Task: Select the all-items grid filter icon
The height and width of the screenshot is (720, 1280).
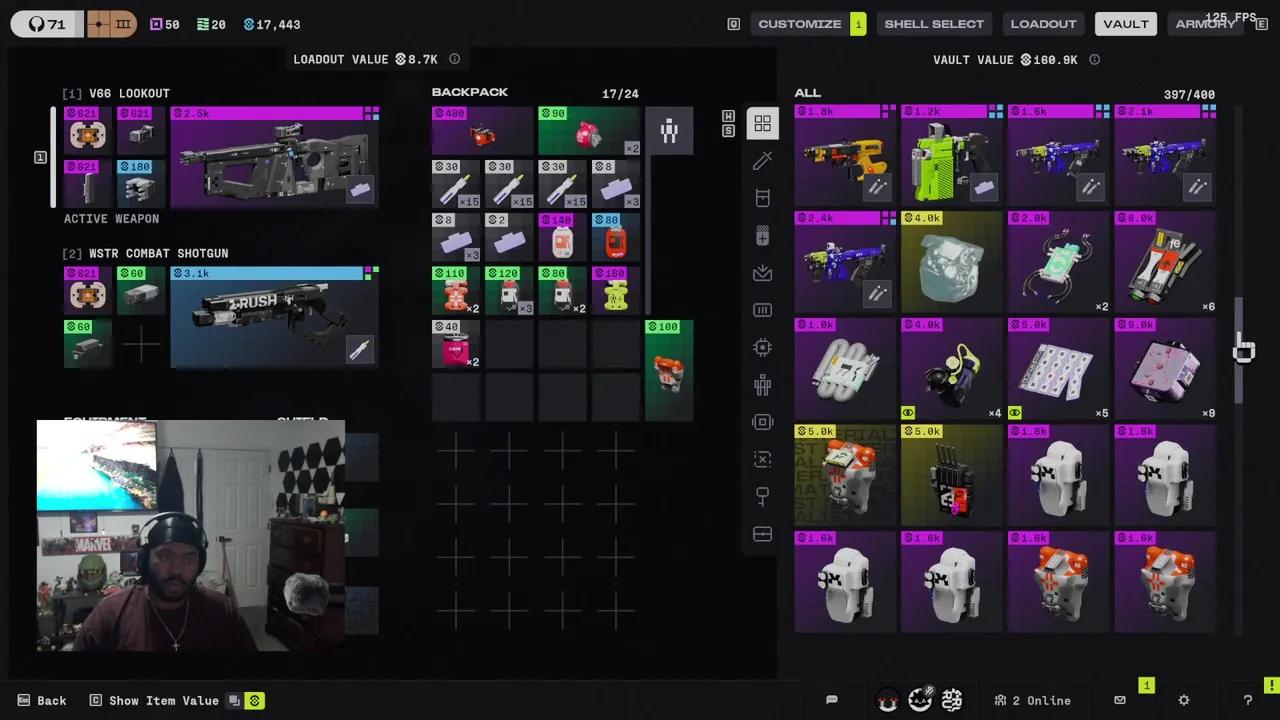Action: pyautogui.click(x=762, y=124)
